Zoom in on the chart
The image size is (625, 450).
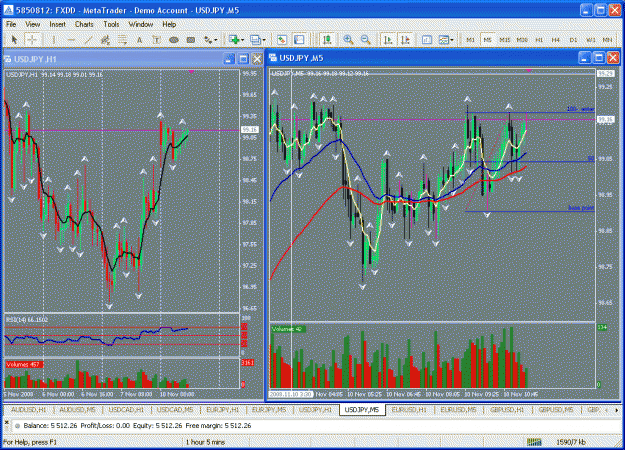click(348, 40)
